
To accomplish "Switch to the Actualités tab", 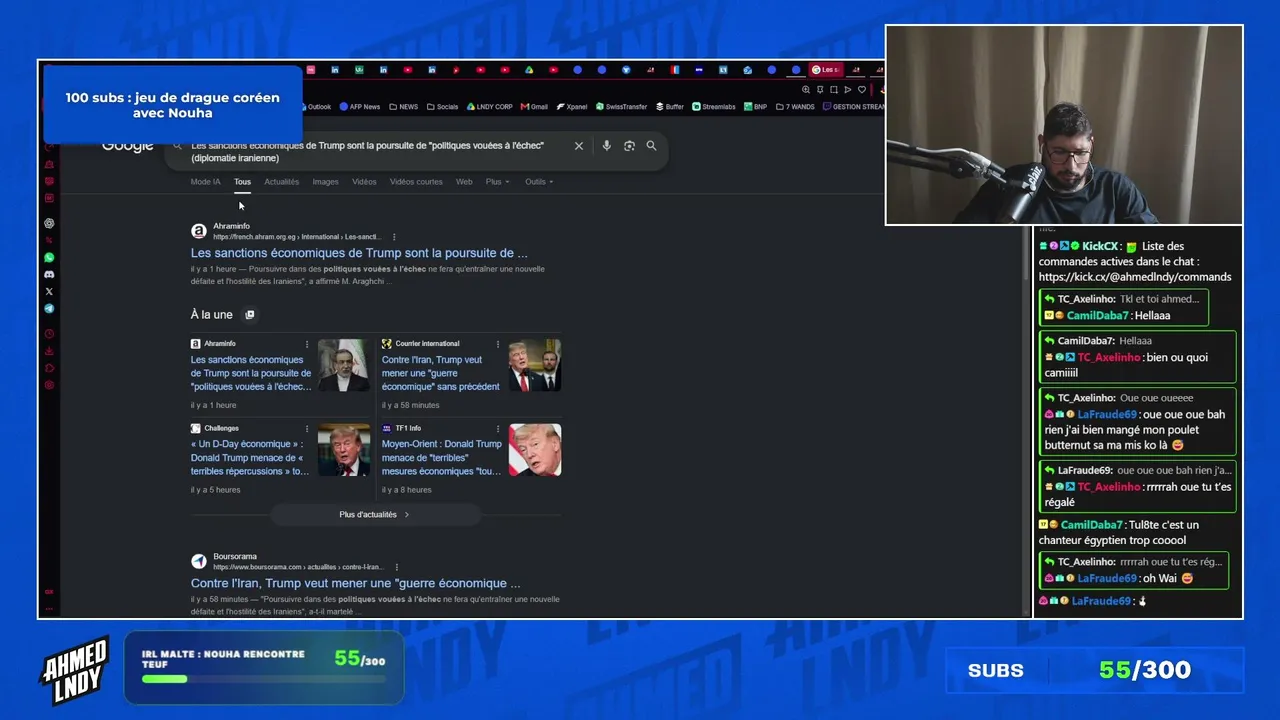I will [x=282, y=182].
